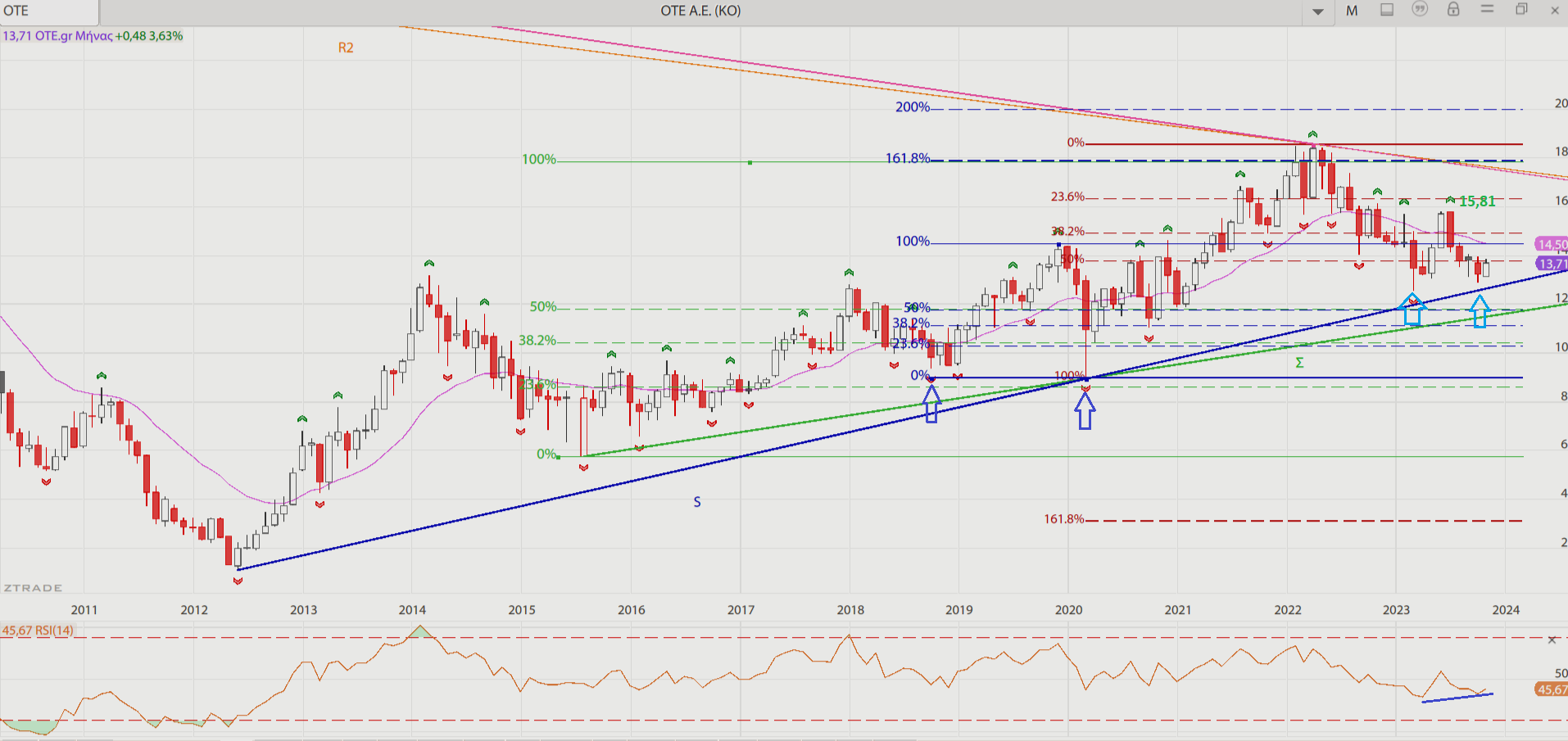Select the blue 100% Fibonacci level label
Image resolution: width=1568 pixels, height=741 pixels.
[x=913, y=242]
